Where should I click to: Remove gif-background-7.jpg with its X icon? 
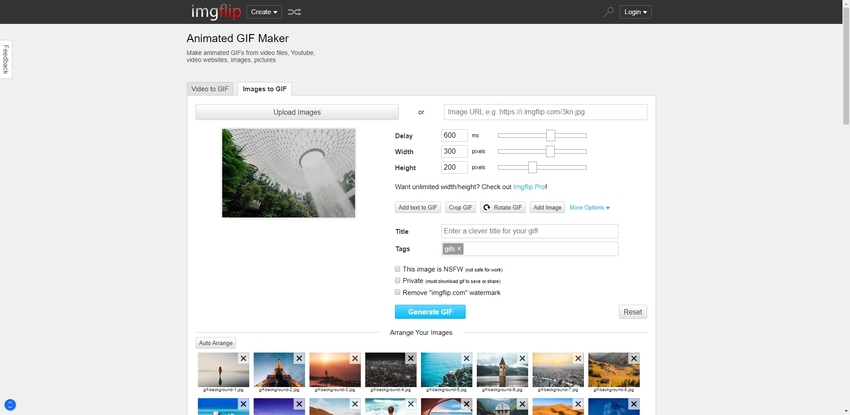(x=578, y=358)
